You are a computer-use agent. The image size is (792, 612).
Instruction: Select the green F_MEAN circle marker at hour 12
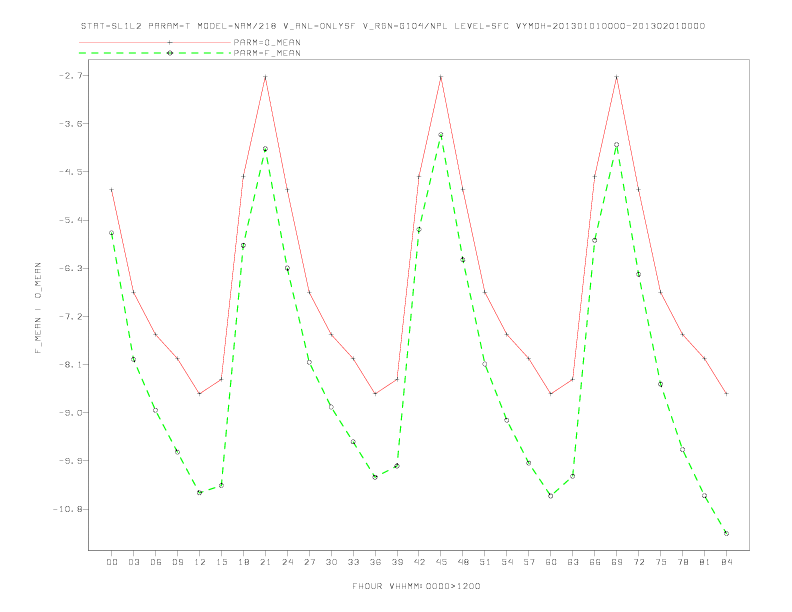[x=200, y=493]
